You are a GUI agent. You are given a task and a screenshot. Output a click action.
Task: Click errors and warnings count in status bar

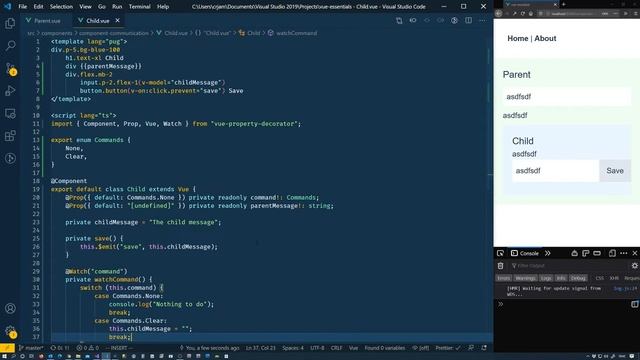(x=88, y=348)
